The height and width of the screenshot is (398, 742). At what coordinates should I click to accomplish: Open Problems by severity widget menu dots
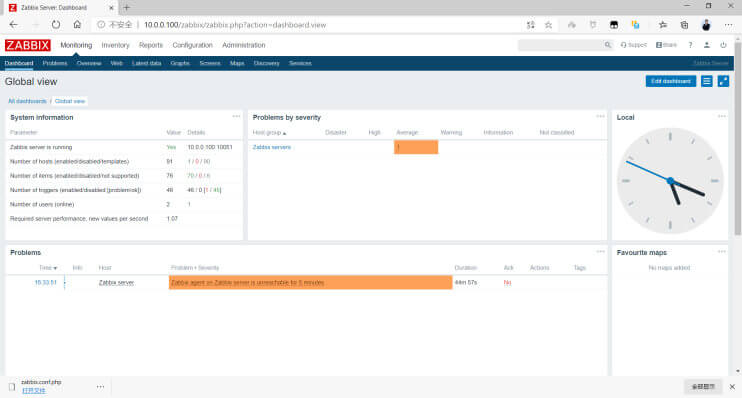[x=601, y=116]
